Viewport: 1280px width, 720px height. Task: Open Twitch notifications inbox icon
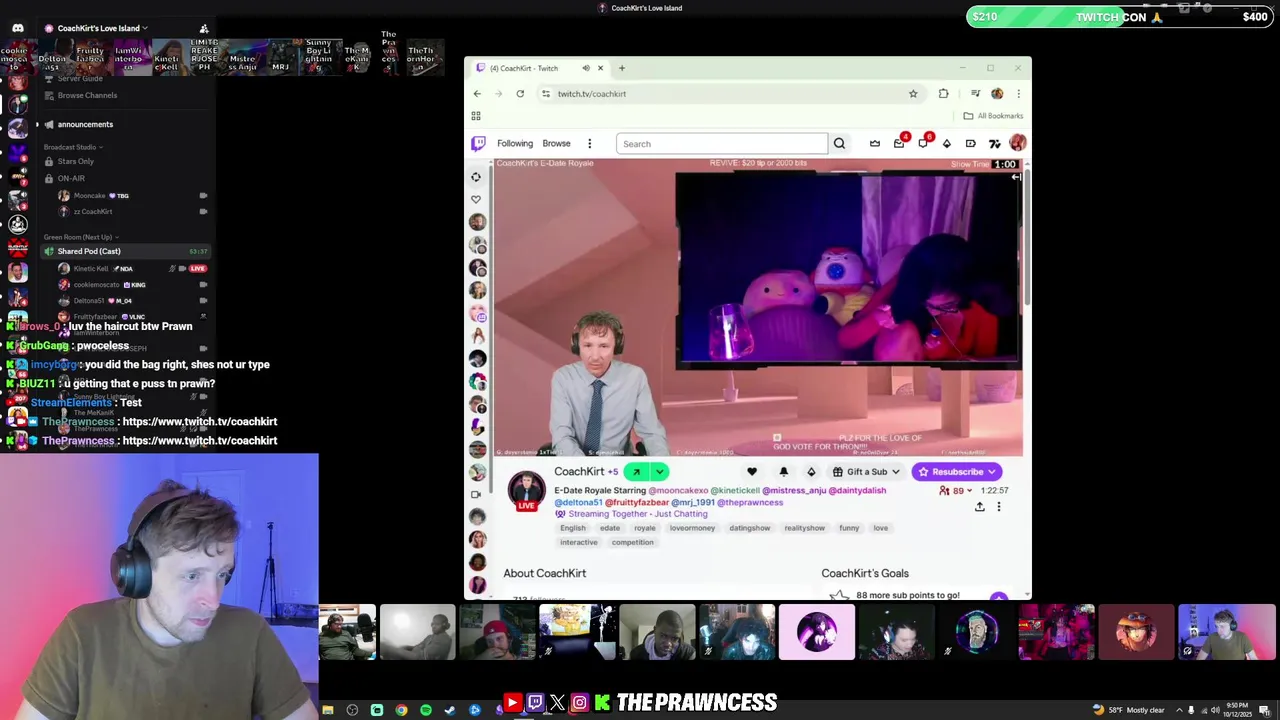pyautogui.click(x=899, y=143)
